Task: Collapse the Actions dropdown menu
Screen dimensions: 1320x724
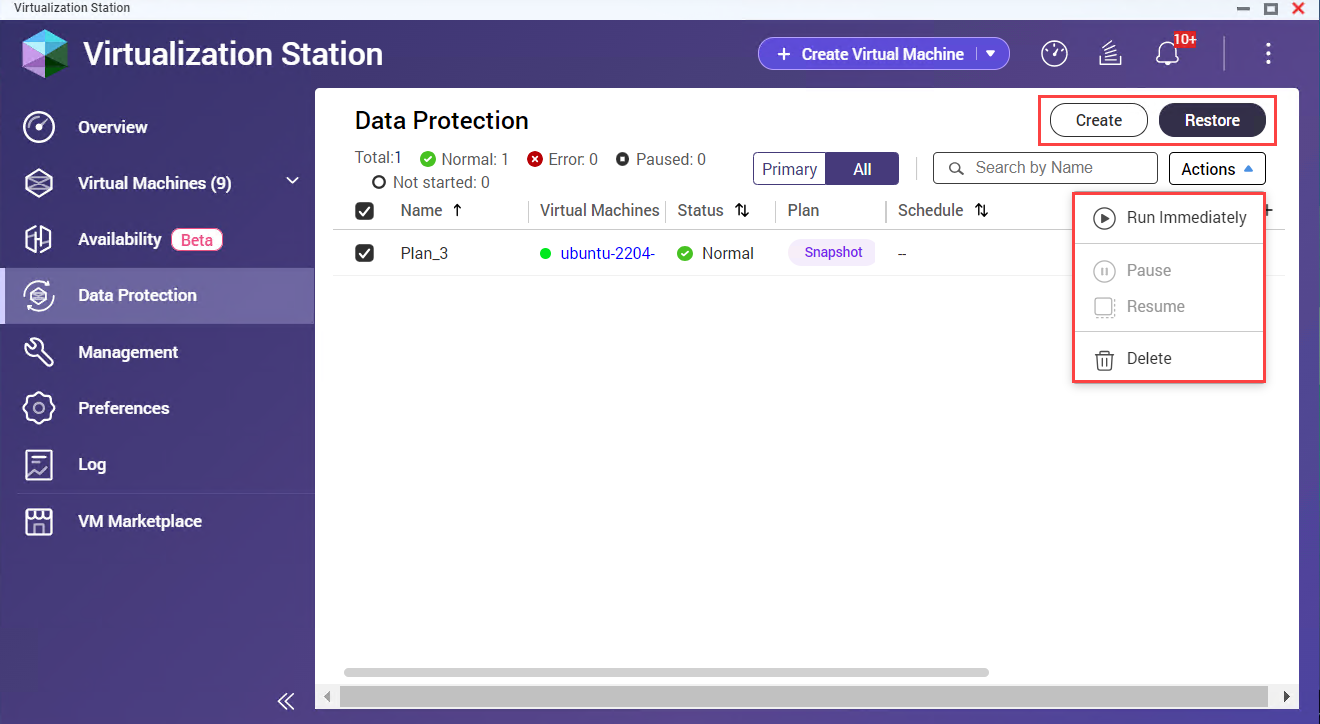Action: pos(1217,169)
